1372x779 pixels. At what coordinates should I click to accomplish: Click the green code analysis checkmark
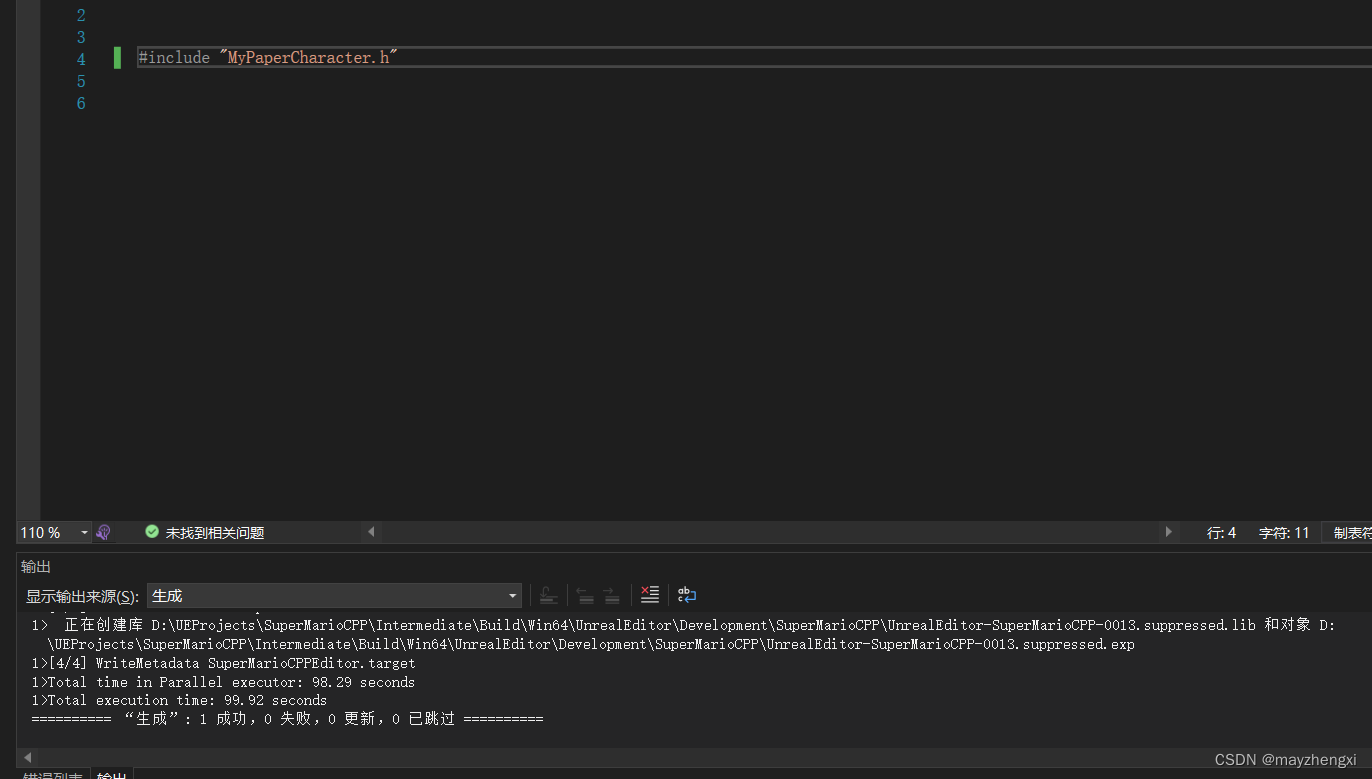pyautogui.click(x=152, y=531)
